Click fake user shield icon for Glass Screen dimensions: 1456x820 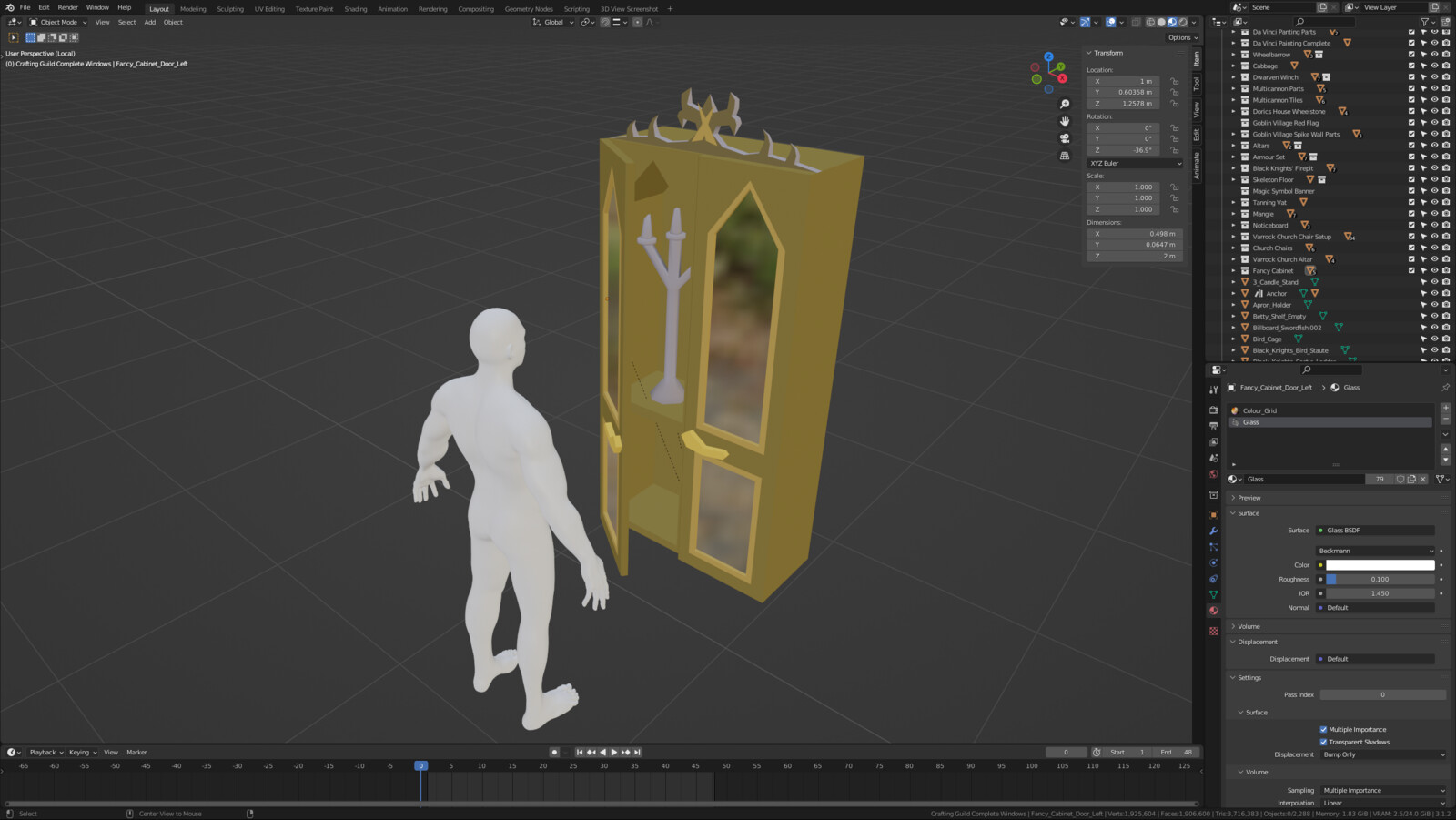point(1400,479)
